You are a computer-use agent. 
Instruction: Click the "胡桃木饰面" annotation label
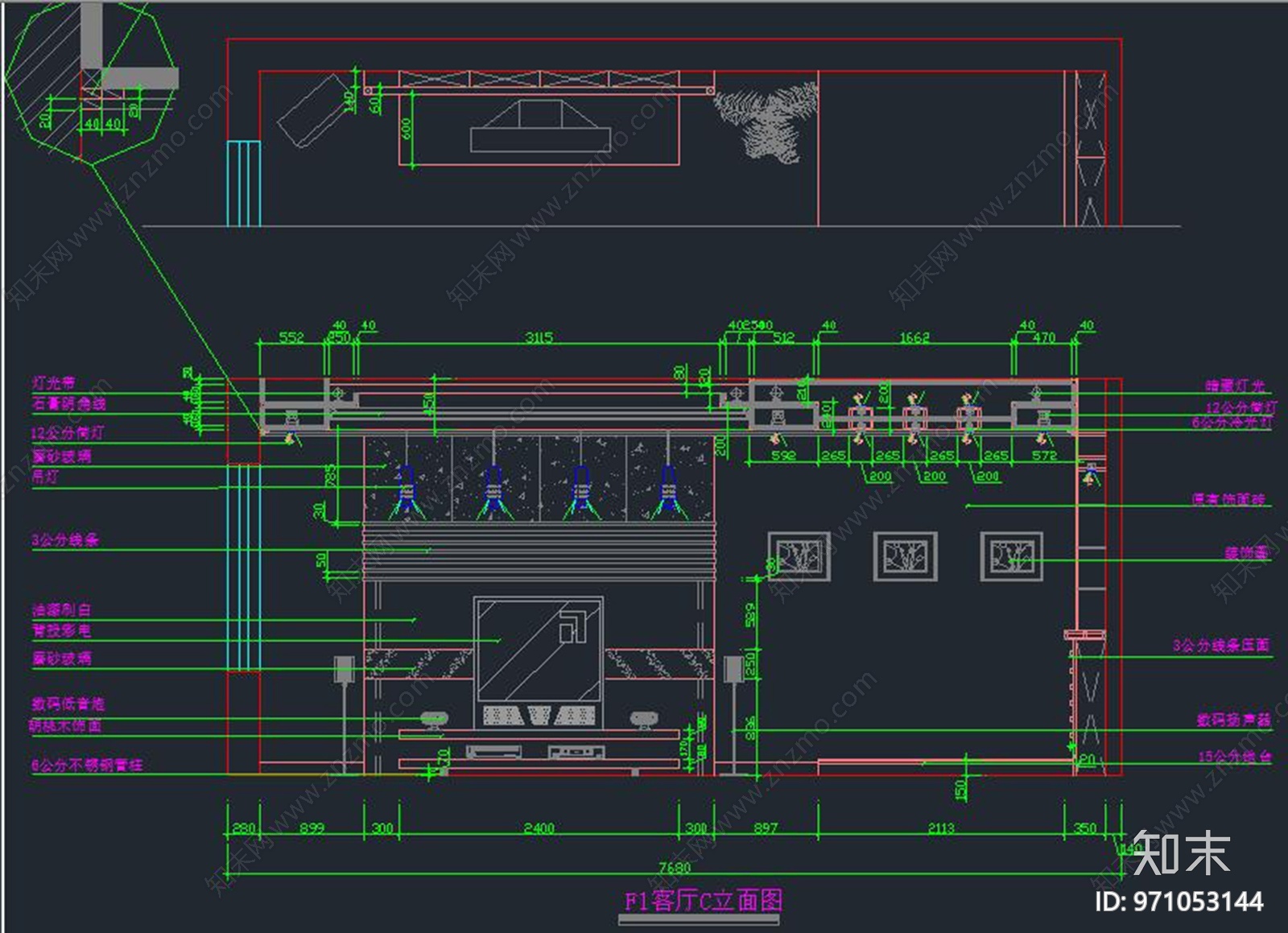click(x=65, y=725)
